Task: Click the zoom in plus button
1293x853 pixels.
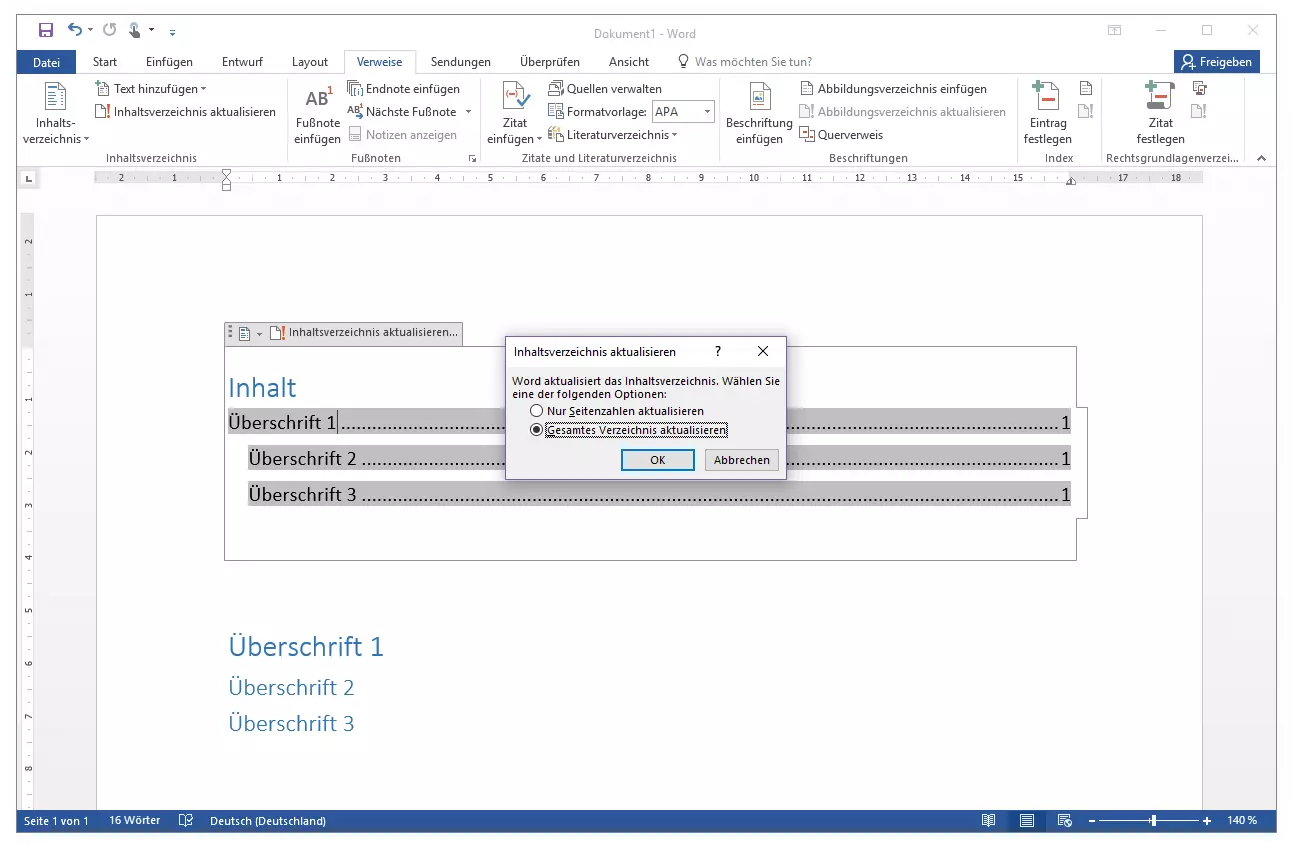Action: coord(1207,821)
